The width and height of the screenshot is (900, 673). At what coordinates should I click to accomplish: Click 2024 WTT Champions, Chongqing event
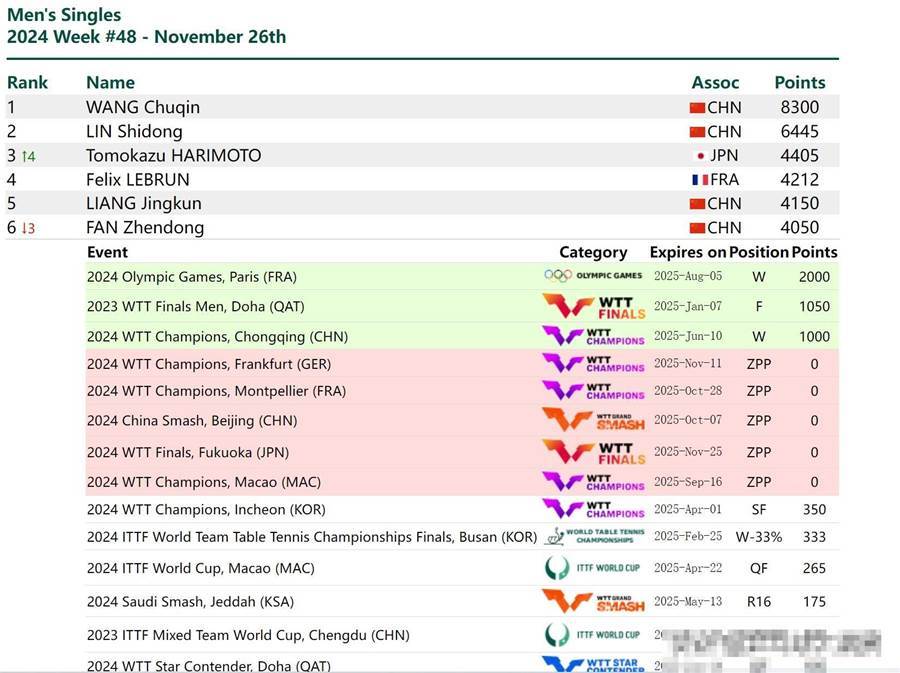tap(218, 336)
